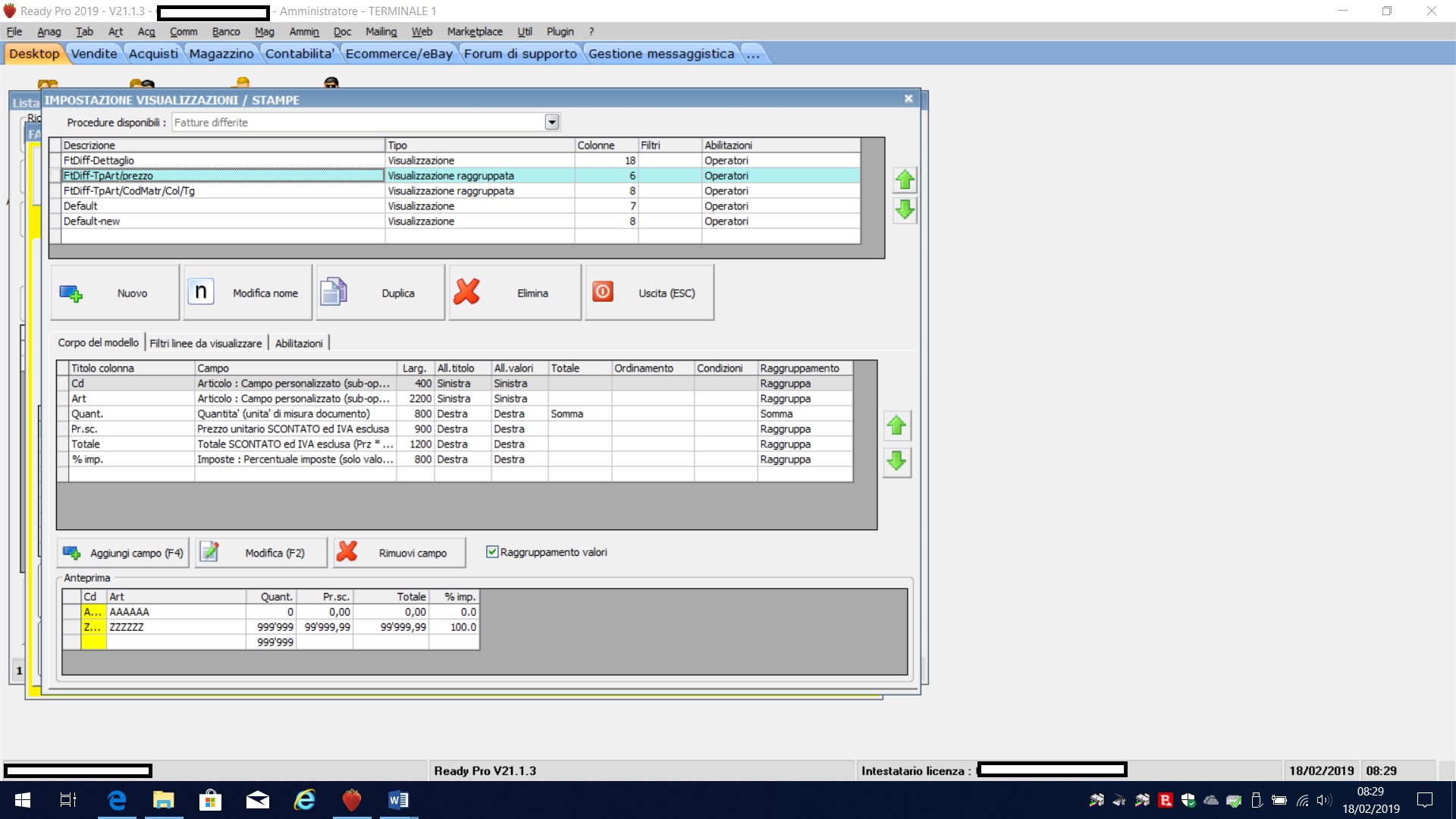Close the Impostazione visualizzazioni dialog

(x=908, y=99)
